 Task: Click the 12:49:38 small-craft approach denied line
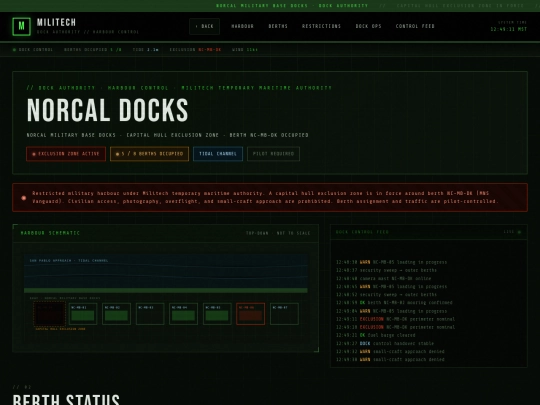[x=390, y=360]
